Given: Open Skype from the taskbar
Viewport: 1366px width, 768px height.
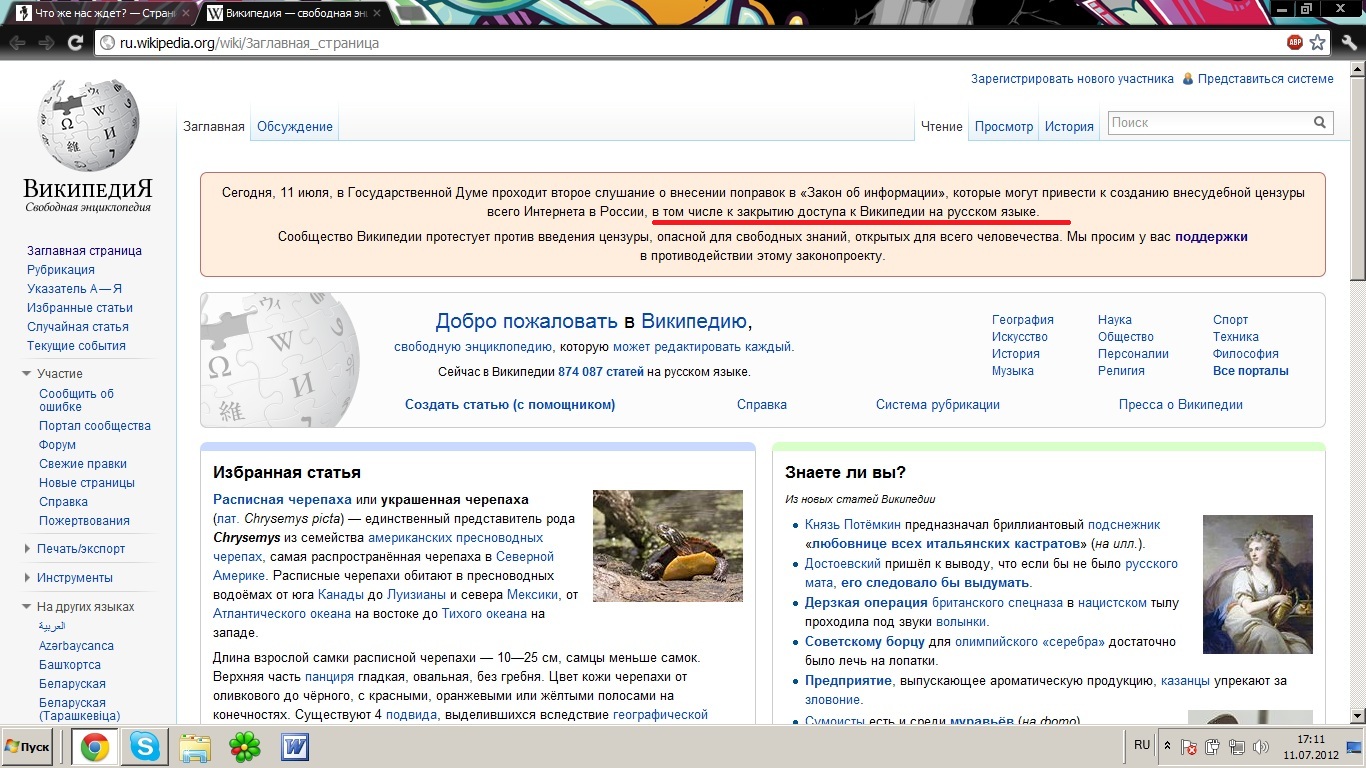Looking at the screenshot, I should tap(144, 747).
